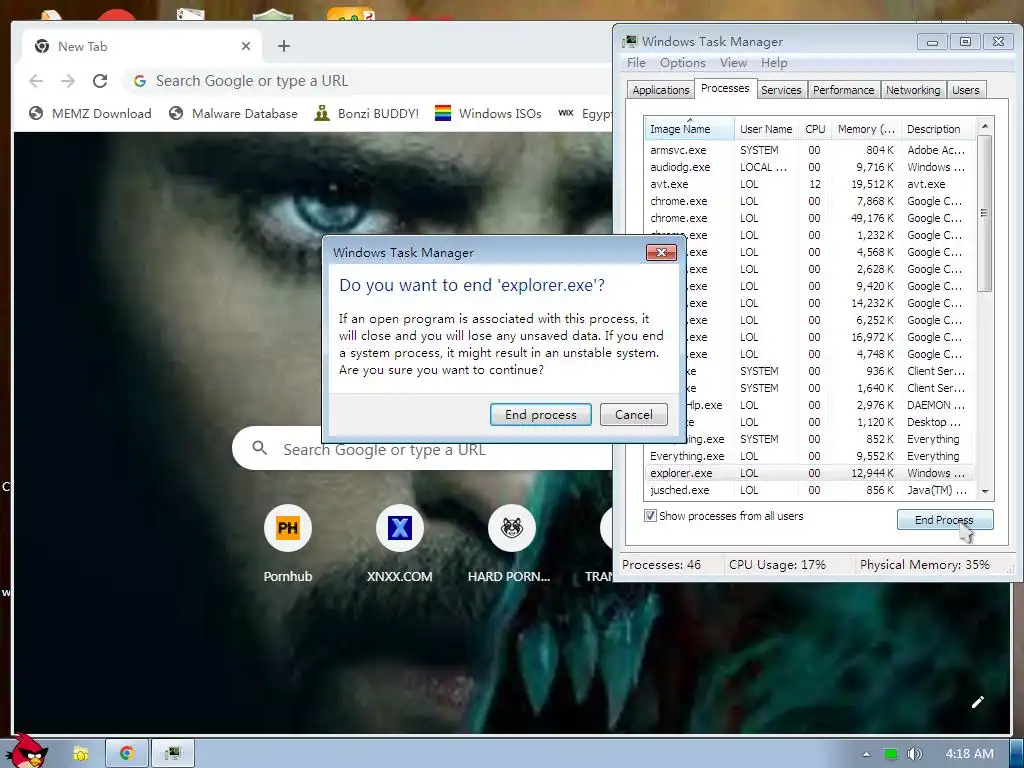Open Malware Database bookmark
1024x768 pixels.
pyautogui.click(x=232, y=114)
